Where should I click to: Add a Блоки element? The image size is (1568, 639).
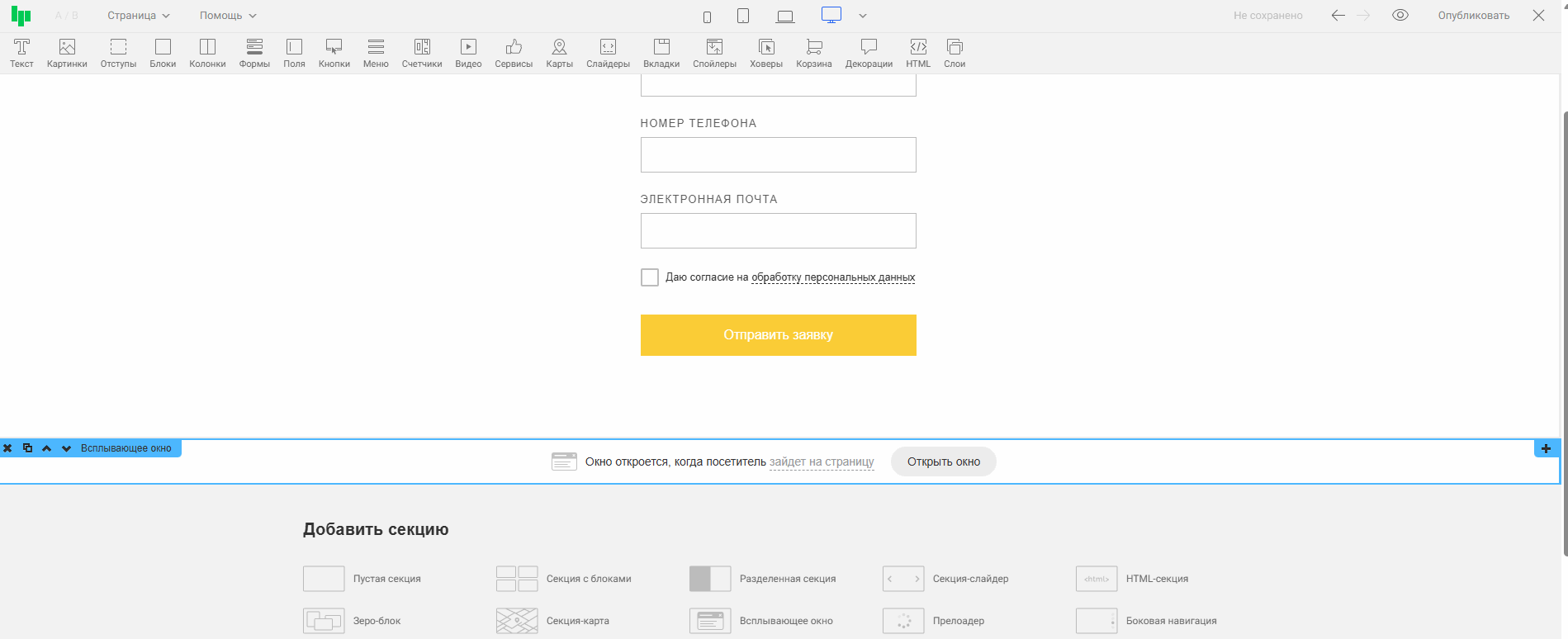pos(163,53)
